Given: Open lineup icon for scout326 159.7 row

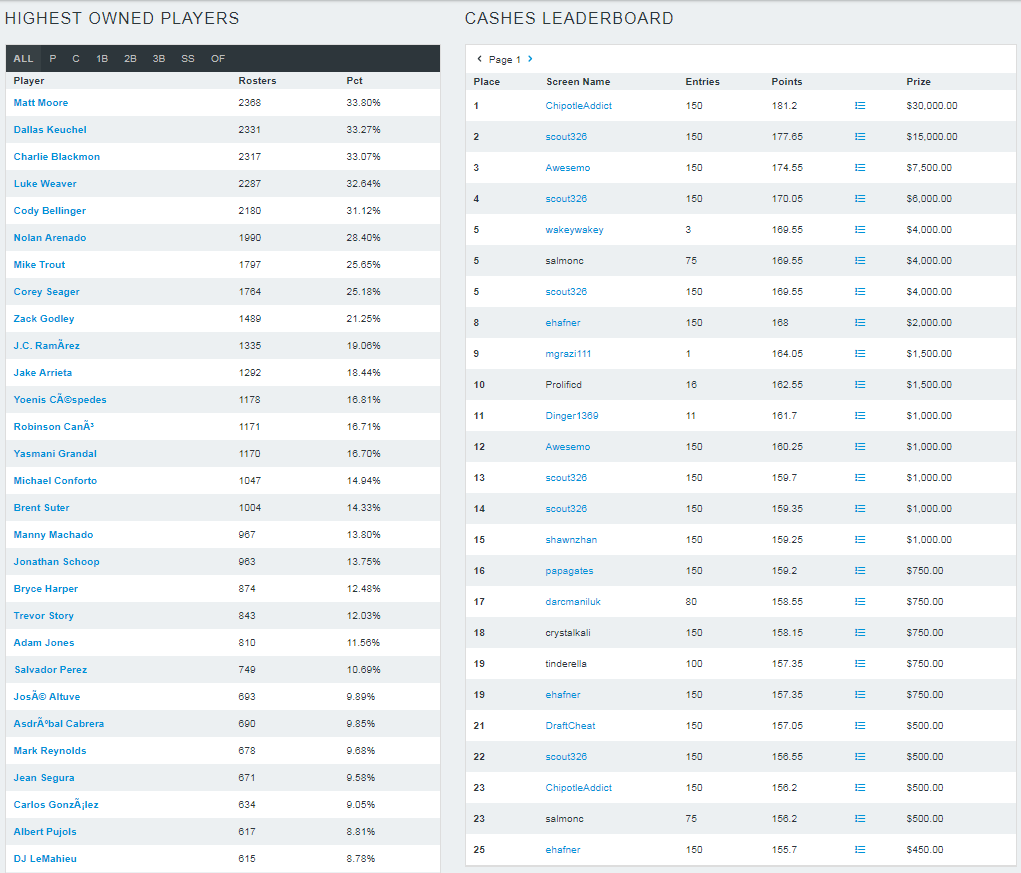Looking at the screenshot, I should pyautogui.click(x=860, y=478).
